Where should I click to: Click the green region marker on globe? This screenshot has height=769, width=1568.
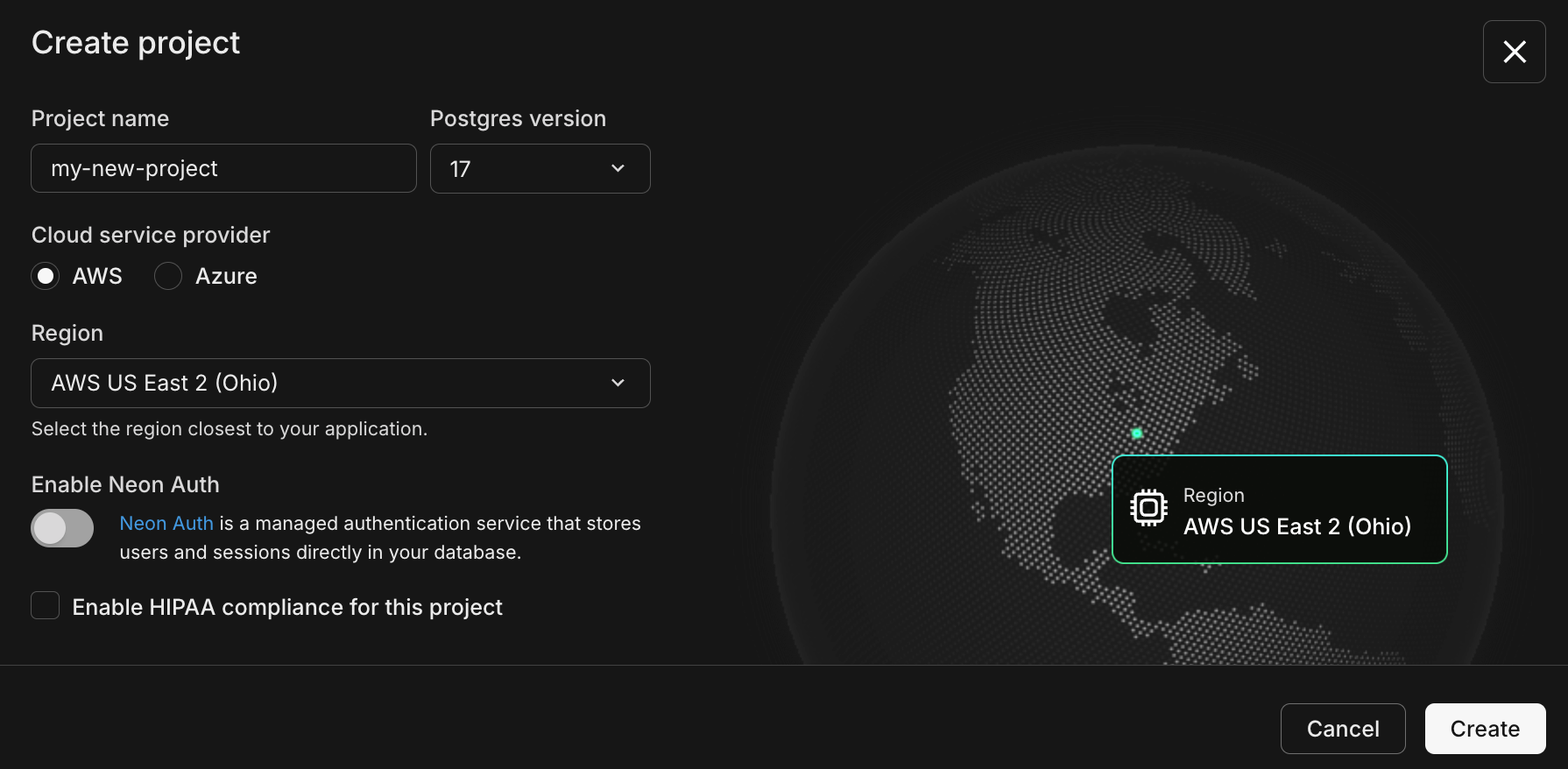click(1137, 434)
